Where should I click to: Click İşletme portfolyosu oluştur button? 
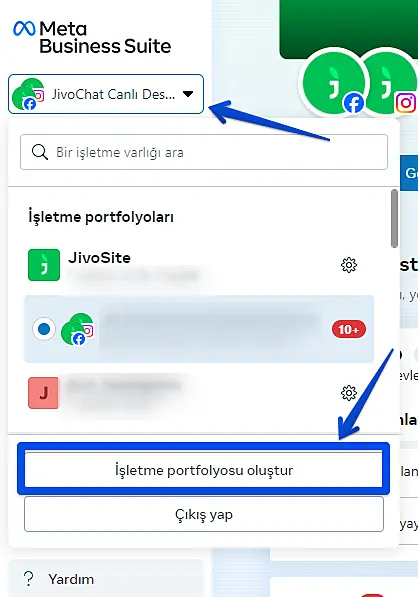pyautogui.click(x=203, y=469)
